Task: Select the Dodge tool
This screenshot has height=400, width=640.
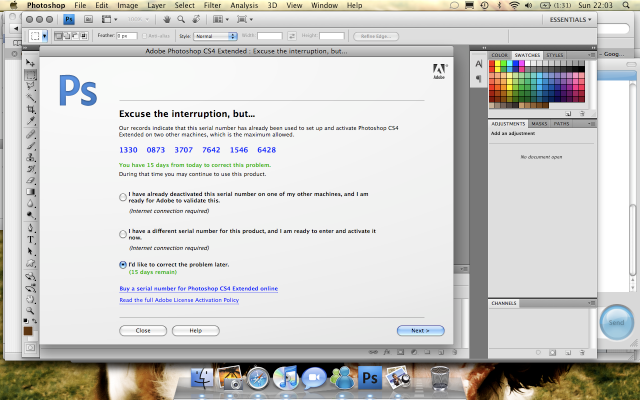Action: 30,215
